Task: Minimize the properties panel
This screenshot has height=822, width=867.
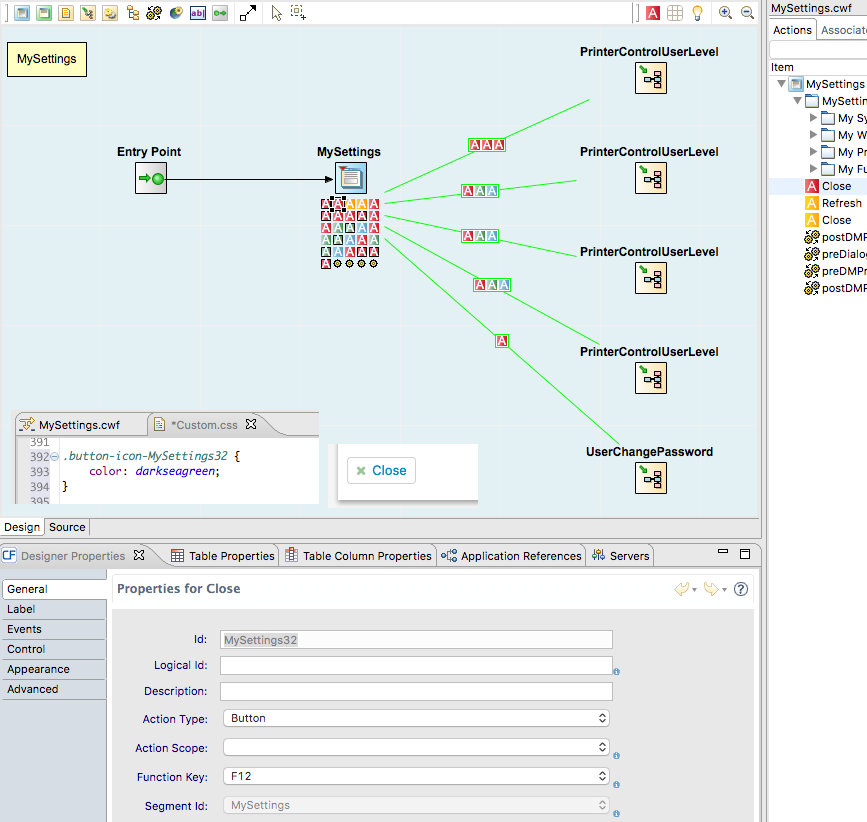Action: (x=723, y=552)
